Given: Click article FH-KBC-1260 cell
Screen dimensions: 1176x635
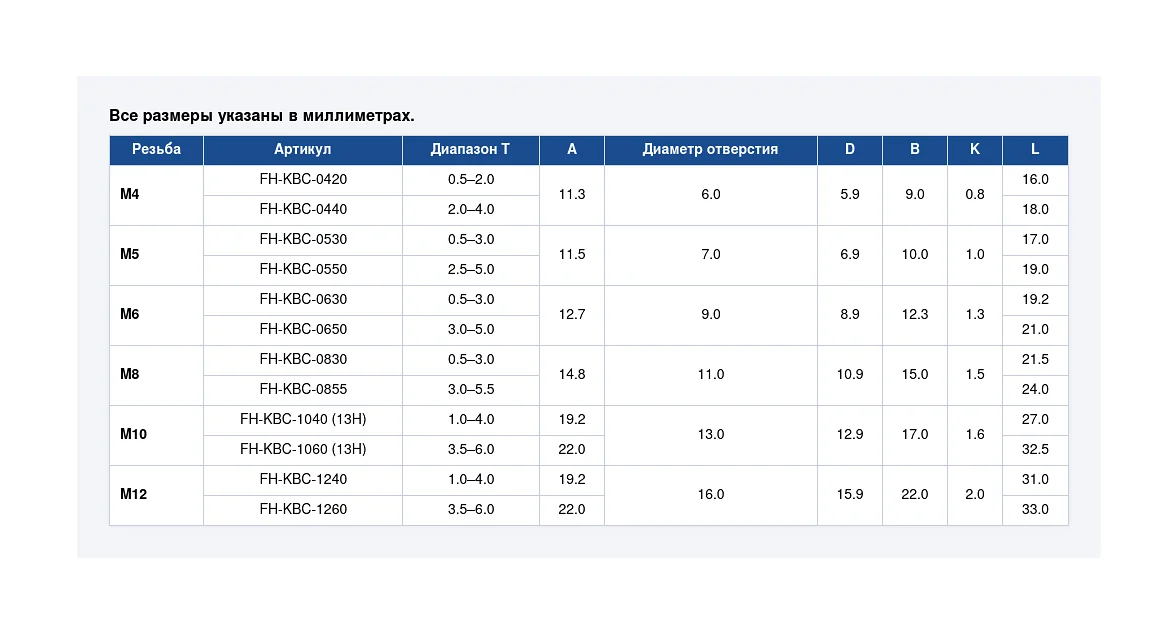Looking at the screenshot, I should tap(303, 509).
